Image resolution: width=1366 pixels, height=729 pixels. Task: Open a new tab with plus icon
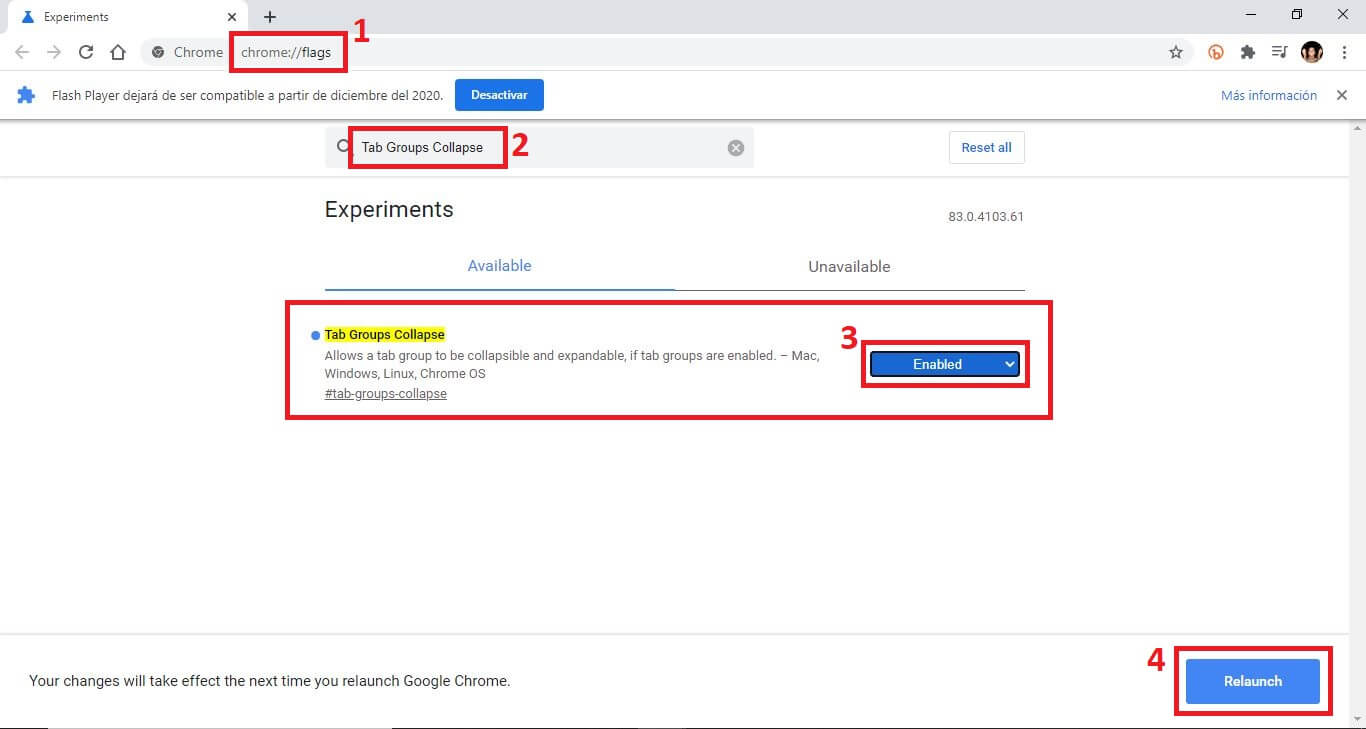tap(270, 17)
